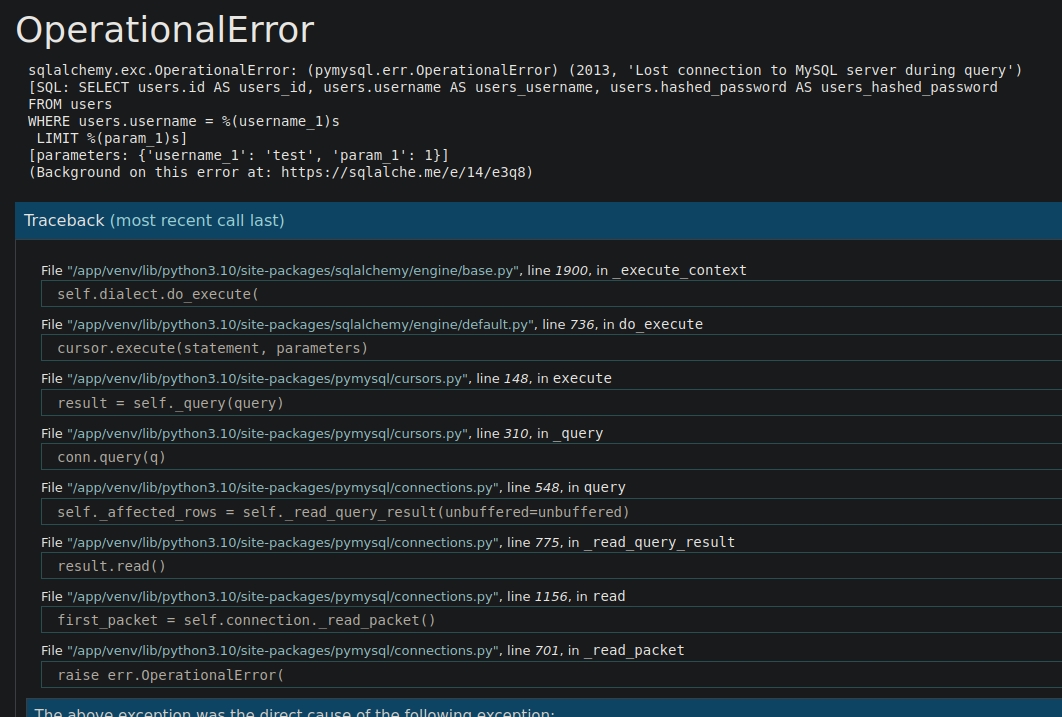This screenshot has width=1062, height=717.
Task: Select the cursors.py line 310 _query frame
Action: [x=321, y=433]
